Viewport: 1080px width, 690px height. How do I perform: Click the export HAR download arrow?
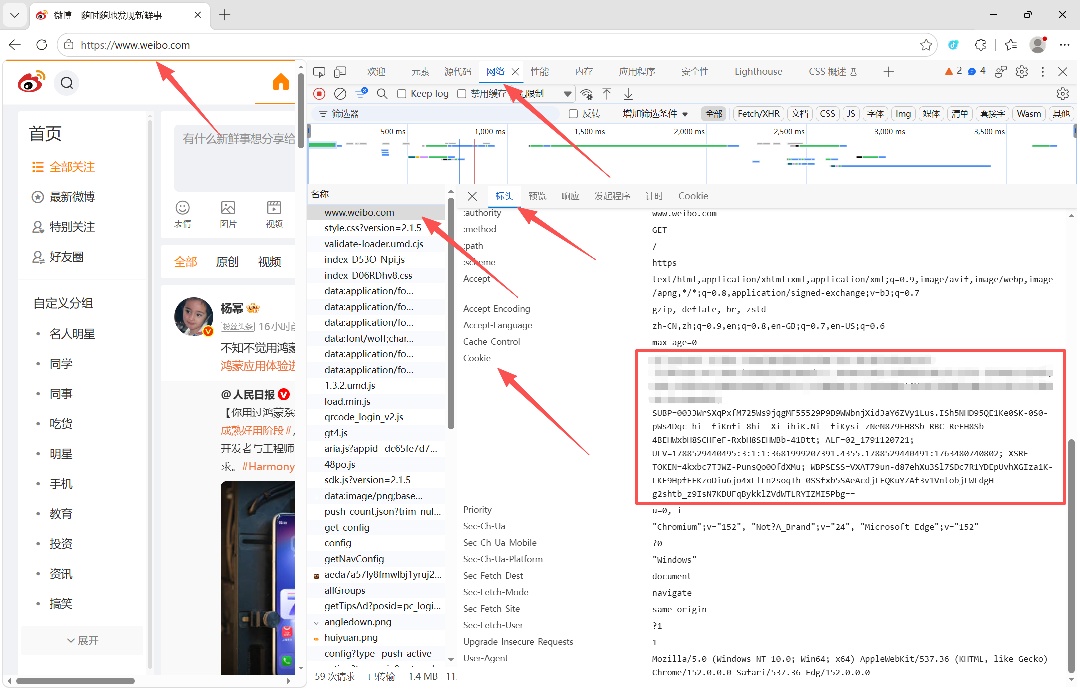(628, 94)
